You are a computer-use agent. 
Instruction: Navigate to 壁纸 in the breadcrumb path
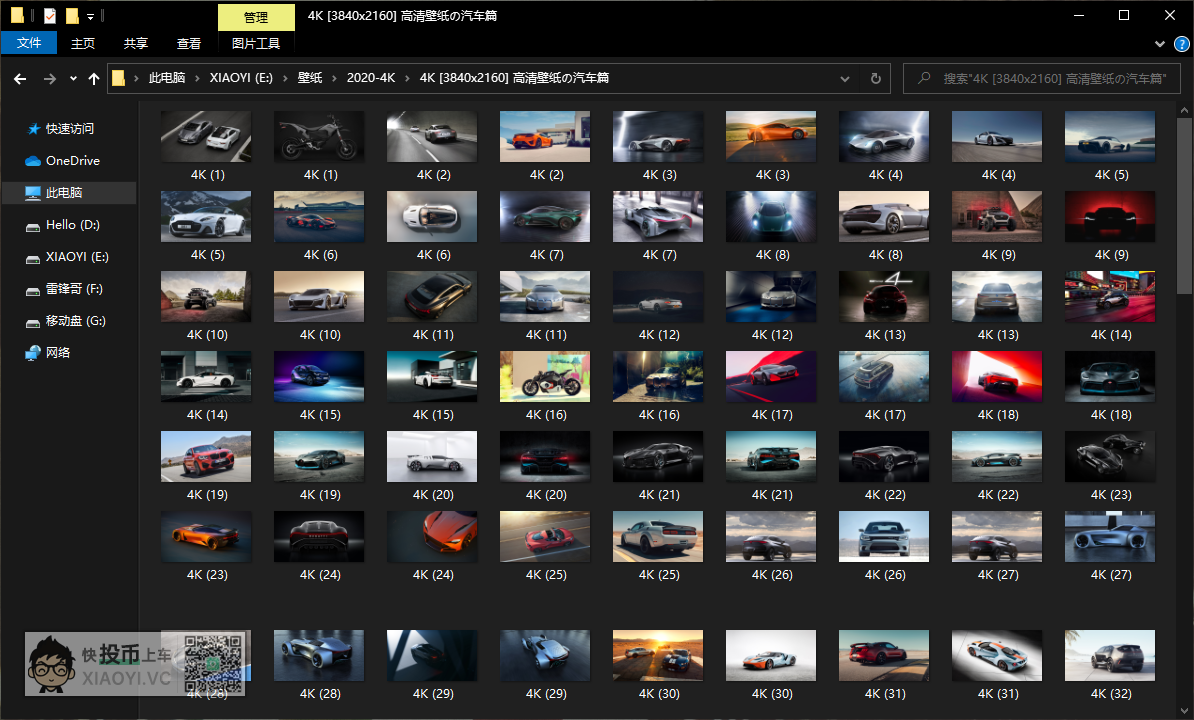pyautogui.click(x=310, y=78)
